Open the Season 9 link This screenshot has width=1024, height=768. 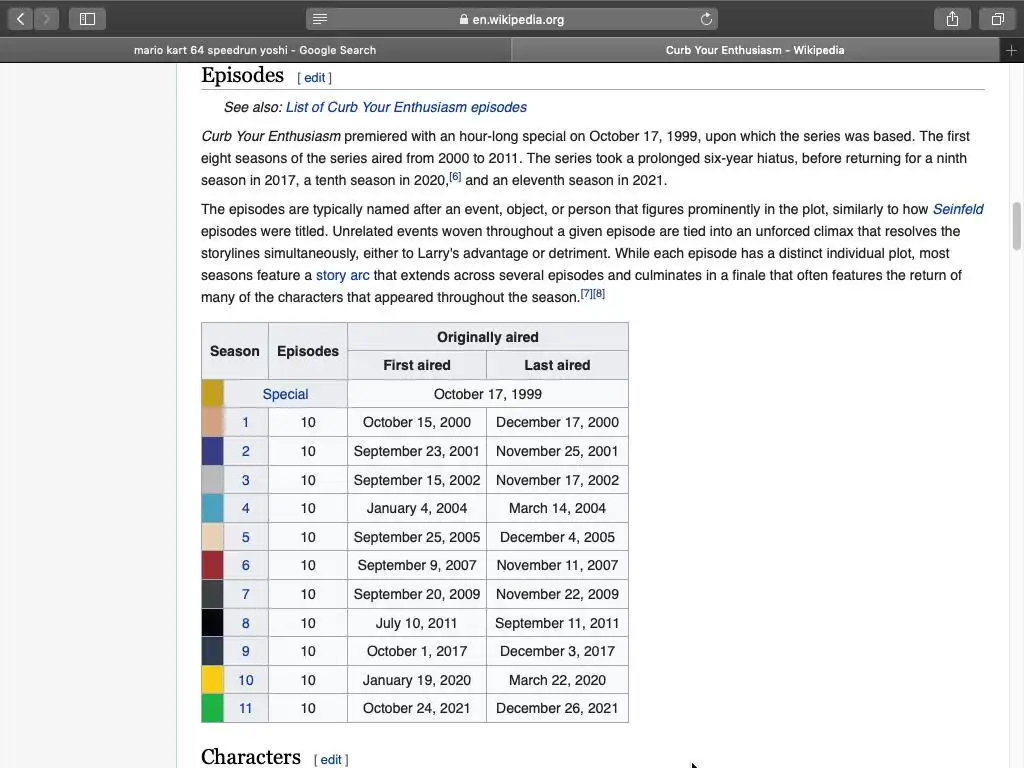tap(246, 651)
